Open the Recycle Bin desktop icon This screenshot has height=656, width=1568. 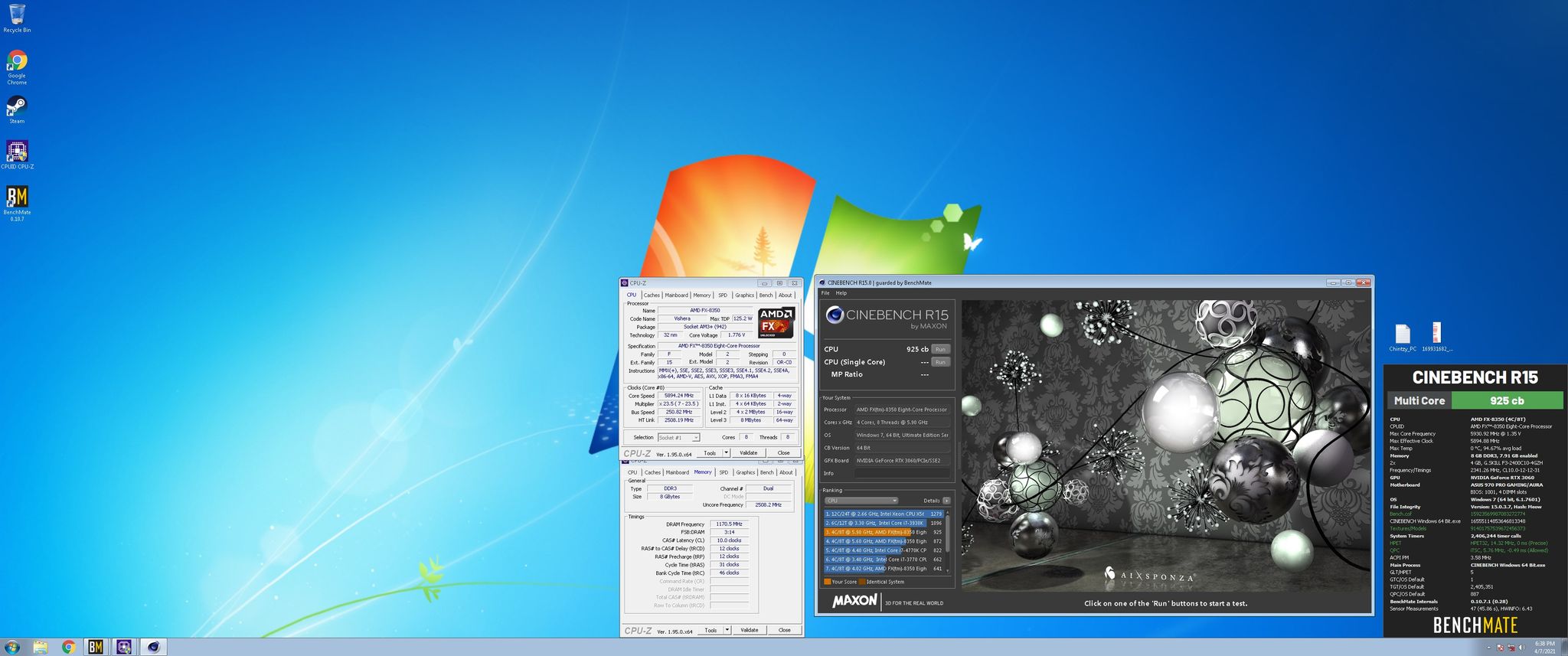tap(17, 18)
